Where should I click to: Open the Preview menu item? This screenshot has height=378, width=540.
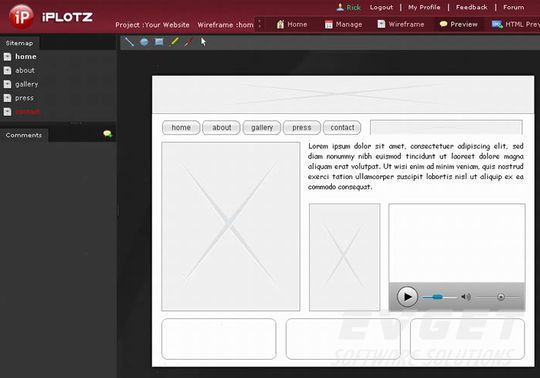coord(459,24)
